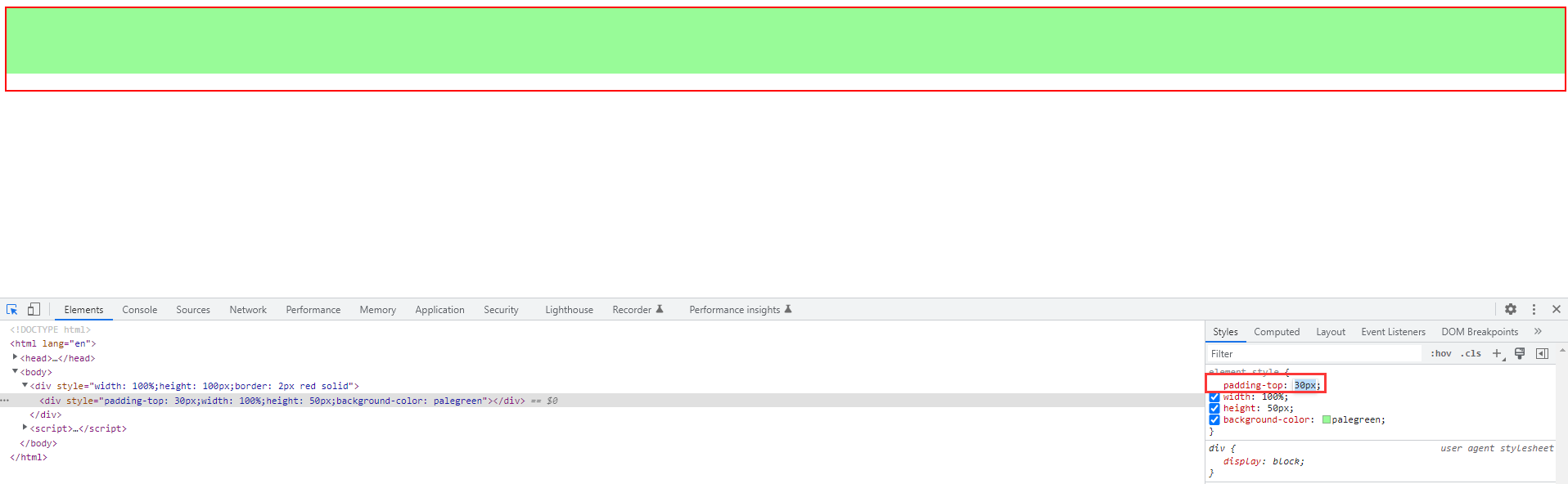Click the Styles filter input field
Screen dimensions: 1568x484
point(1315,353)
